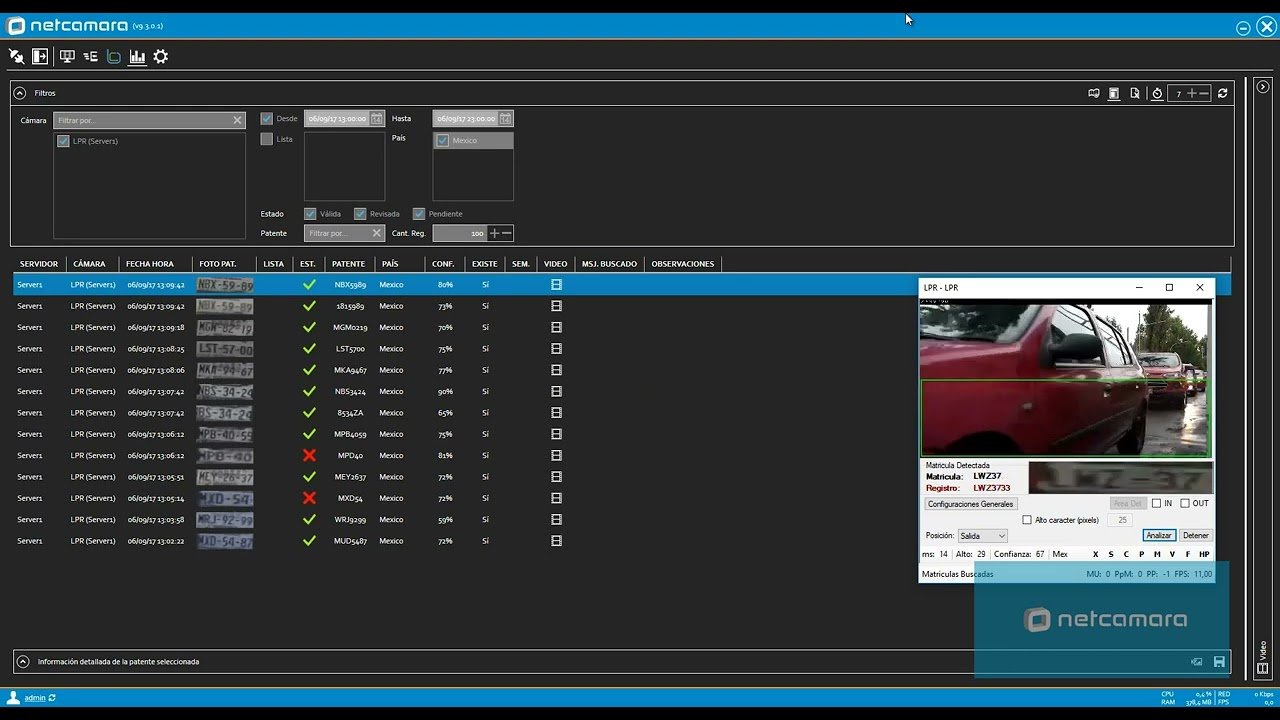Click the Analizar button

tap(1159, 536)
